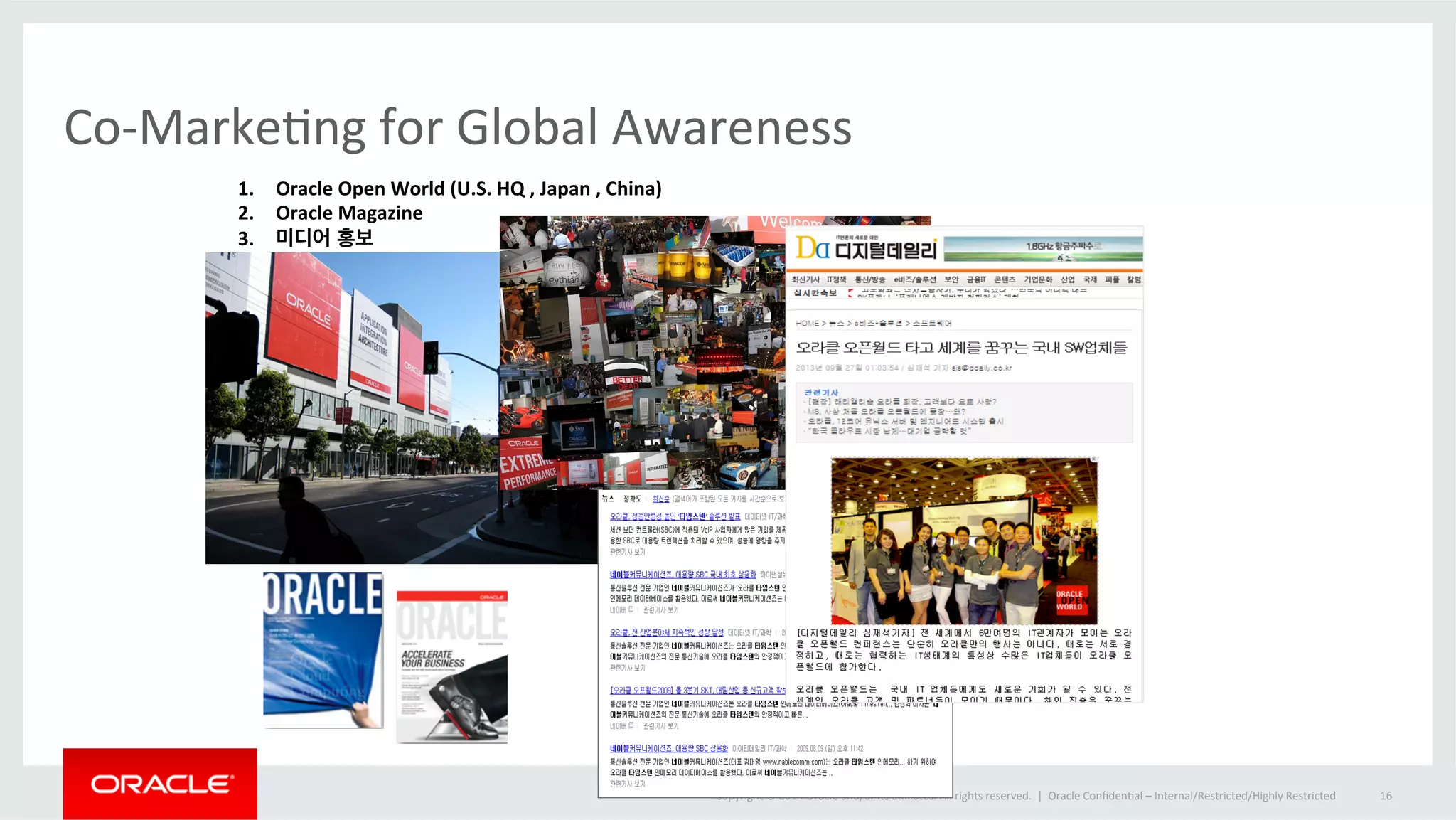The width and height of the screenshot is (1456, 820).
Task: Open result [오라클 오픈월드2009] 올 3분기 SKT
Action: tap(697, 690)
